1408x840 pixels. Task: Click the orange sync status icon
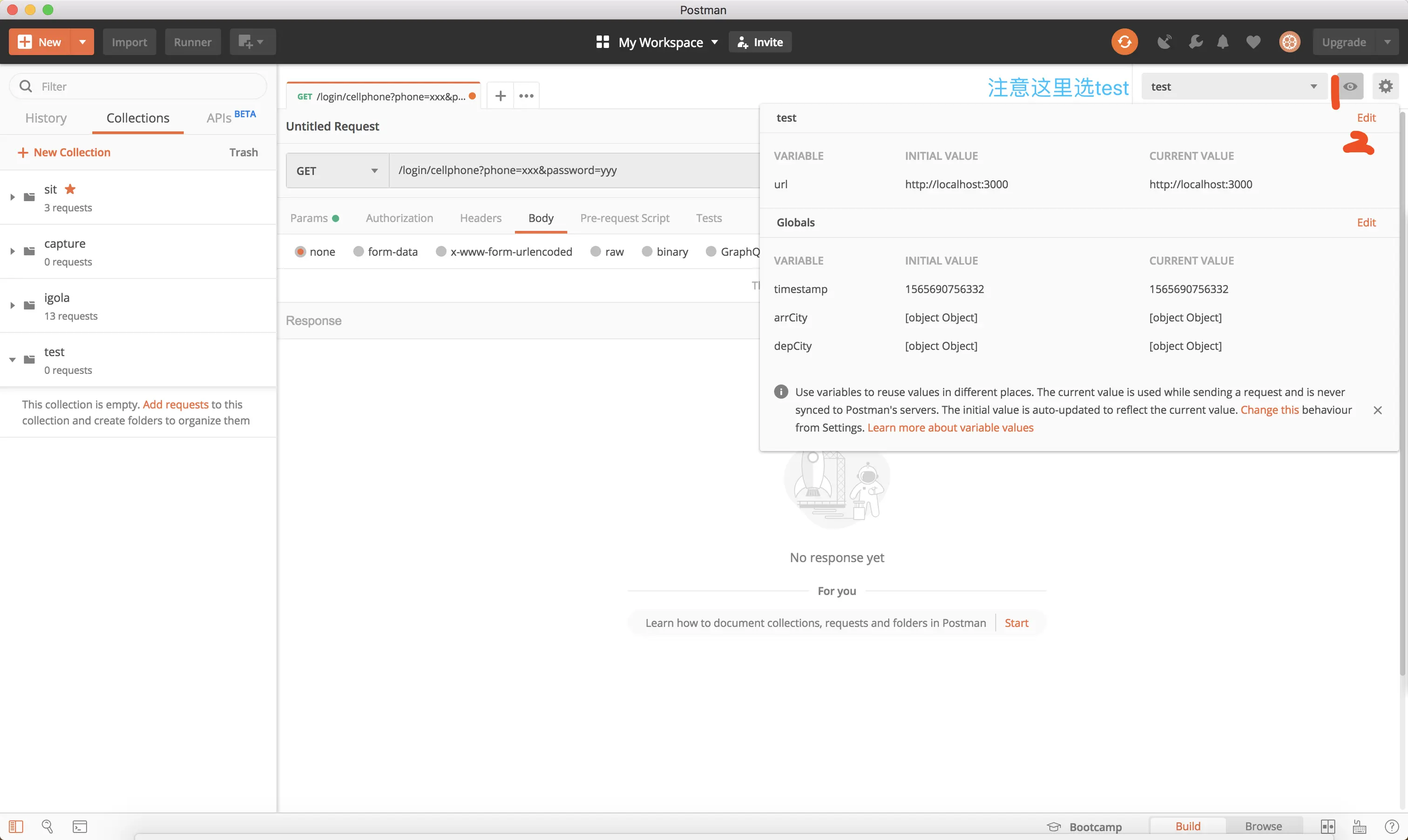tap(1124, 42)
